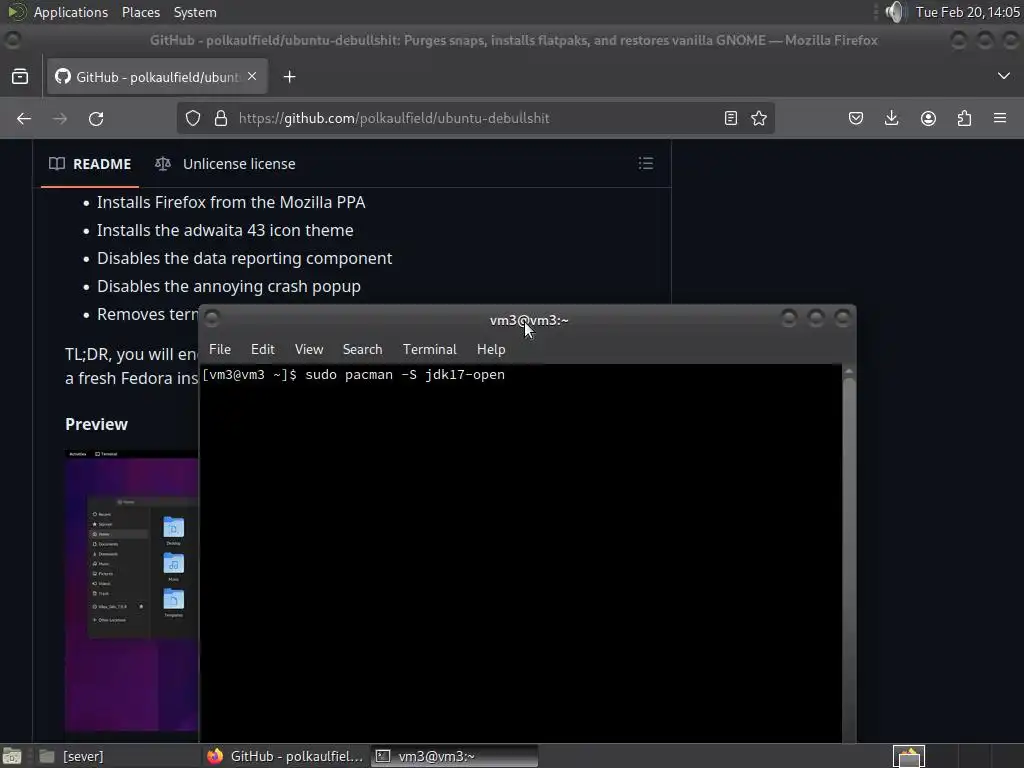Open terminal Edit menu
Screen dimensions: 1024x768
tap(263, 349)
